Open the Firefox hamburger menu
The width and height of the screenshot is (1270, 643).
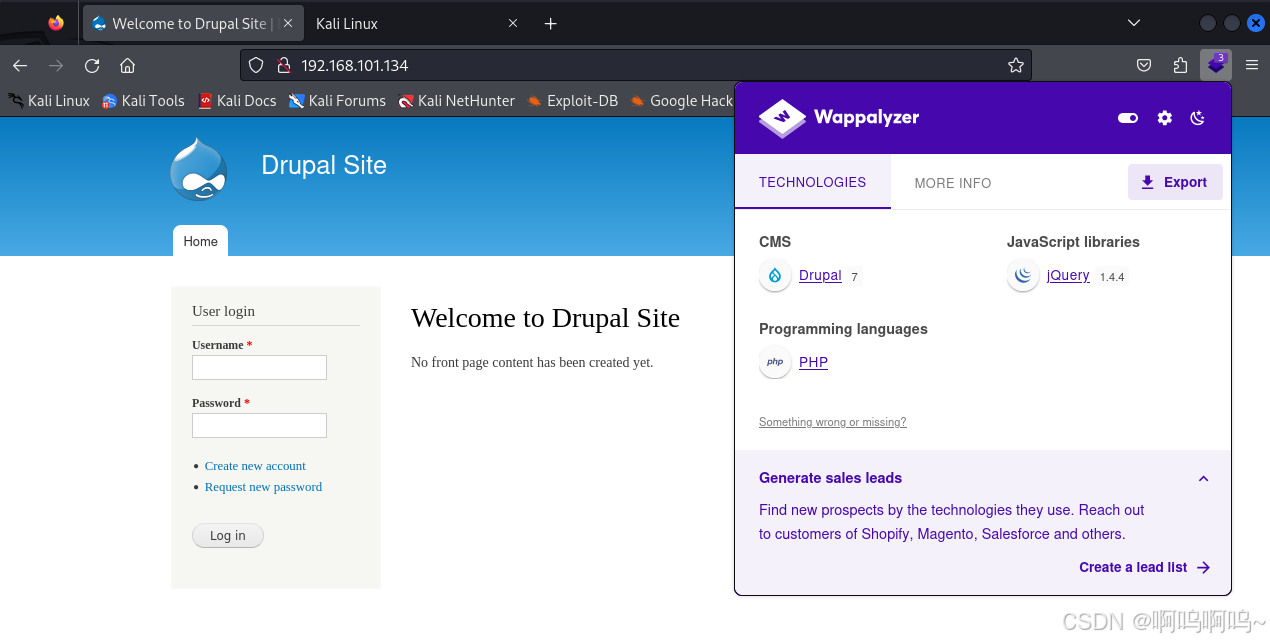coord(1252,65)
